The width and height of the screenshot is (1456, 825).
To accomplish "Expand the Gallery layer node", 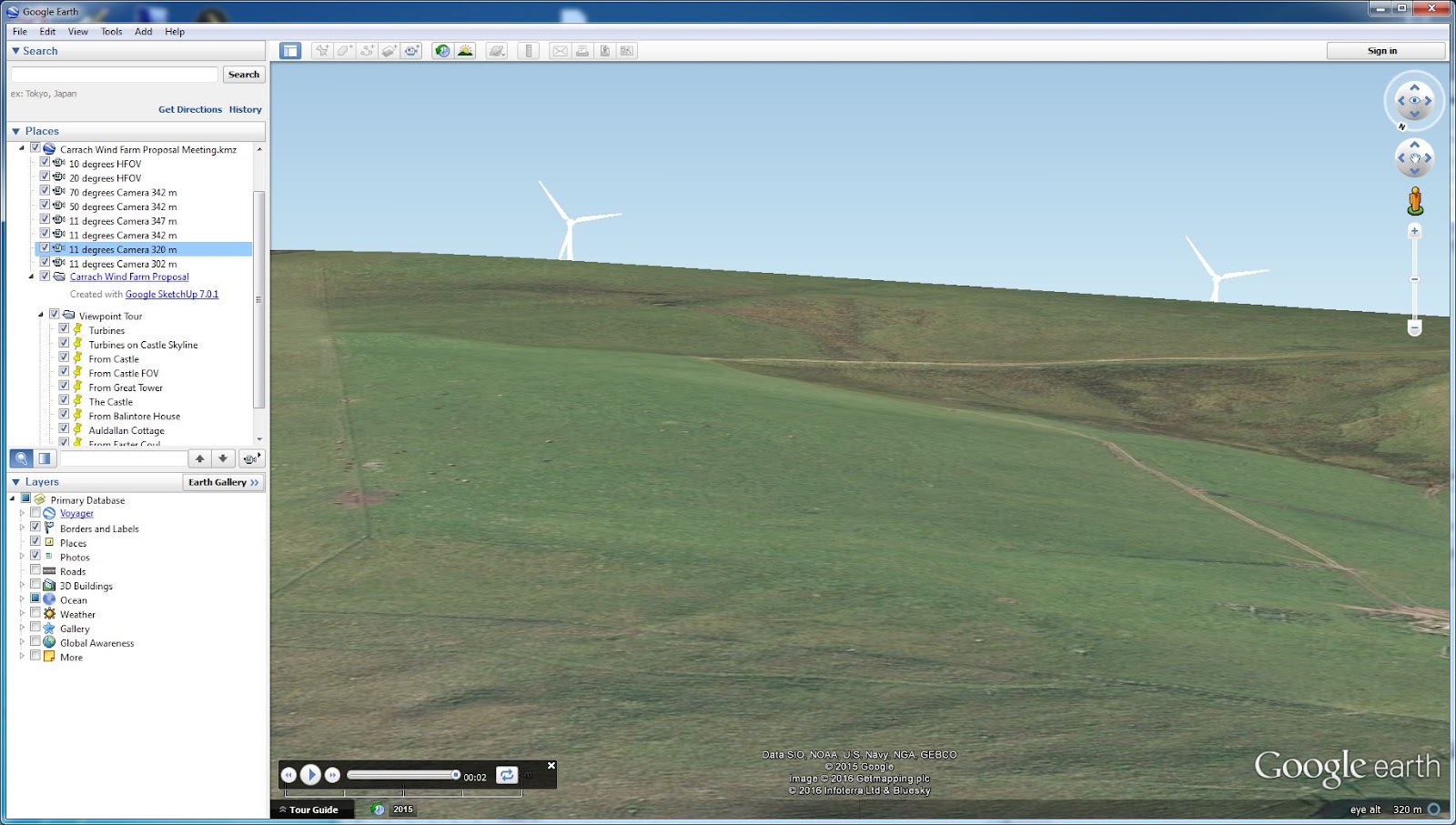I will (22, 628).
